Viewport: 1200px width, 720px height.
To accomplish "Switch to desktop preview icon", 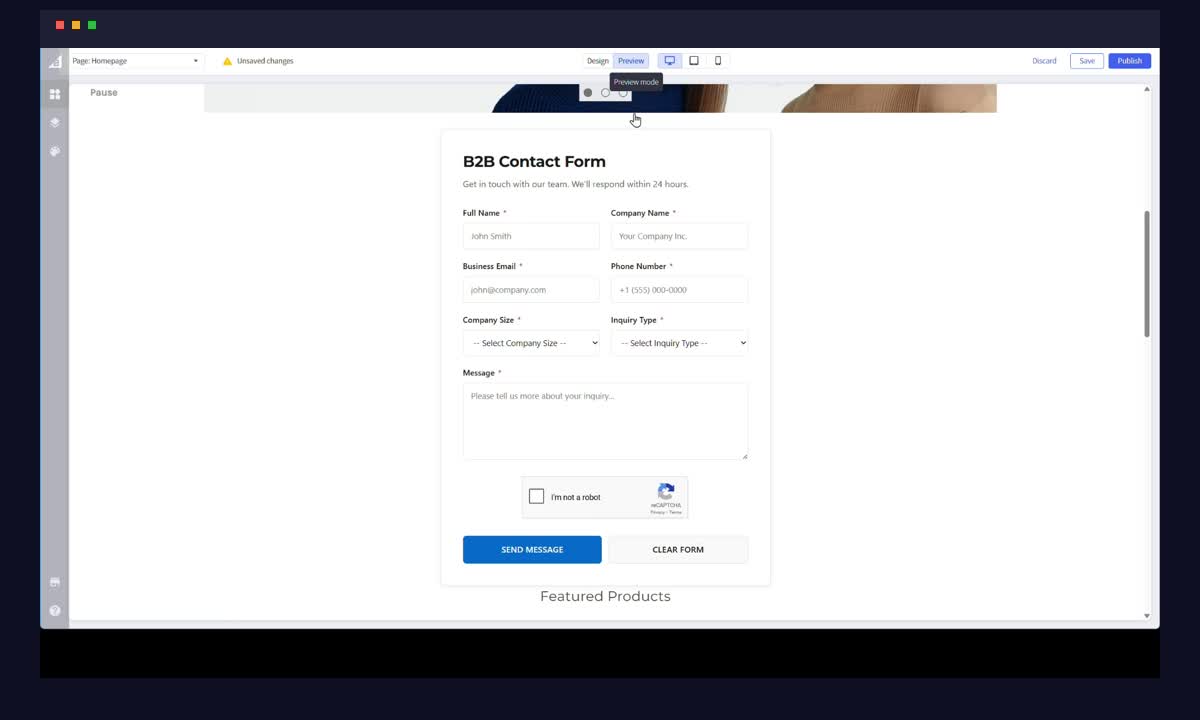I will coord(670,60).
